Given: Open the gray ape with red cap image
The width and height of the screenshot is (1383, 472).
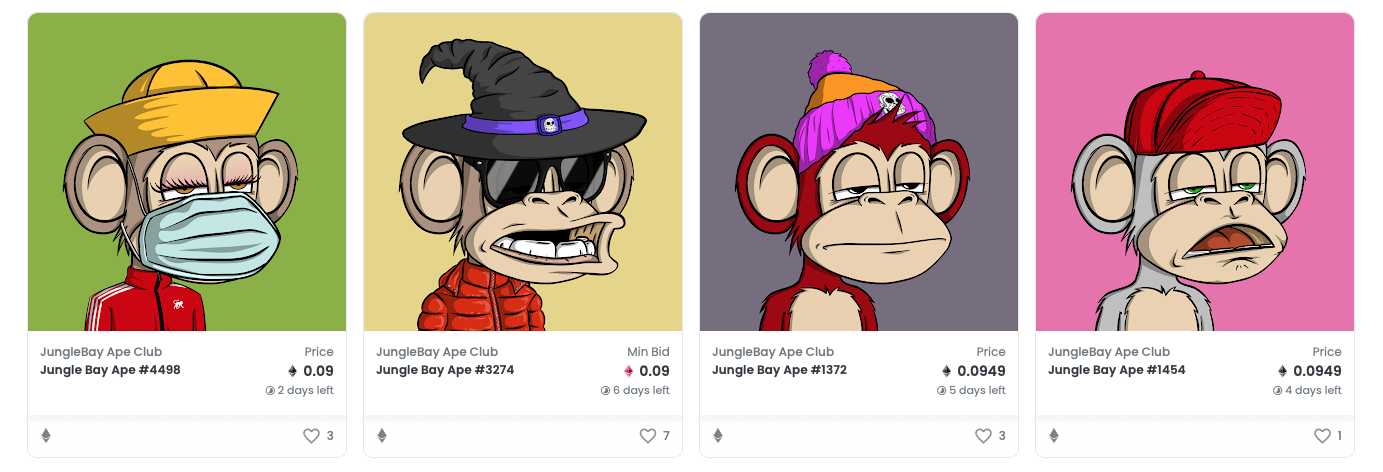Looking at the screenshot, I should tap(1195, 172).
